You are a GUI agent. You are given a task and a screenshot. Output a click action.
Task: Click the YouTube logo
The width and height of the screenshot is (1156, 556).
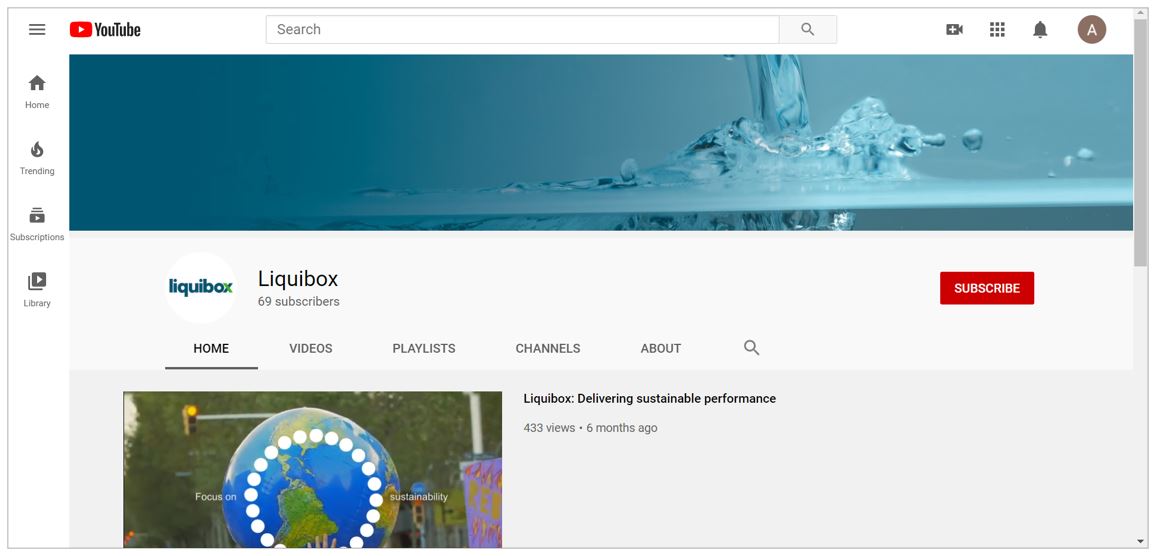(x=105, y=30)
